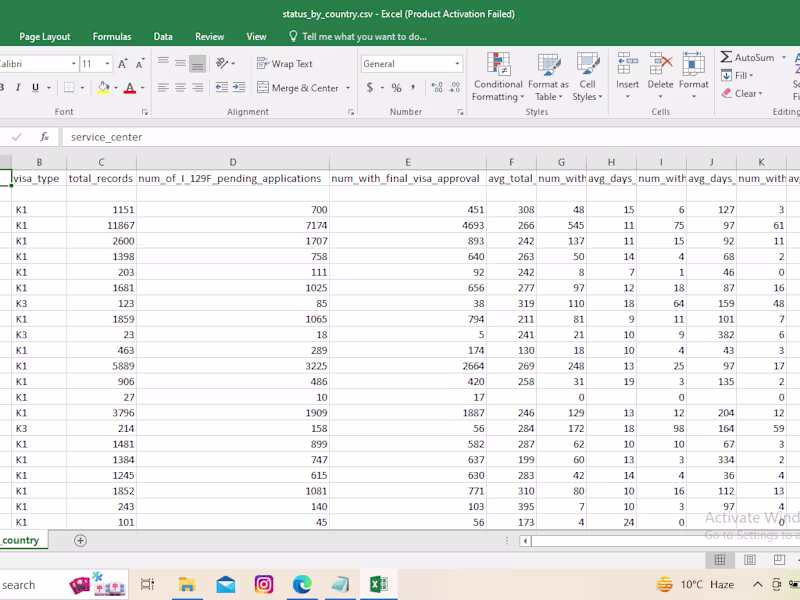Click the fill color bucket icon
The image size is (800, 600).
100,88
